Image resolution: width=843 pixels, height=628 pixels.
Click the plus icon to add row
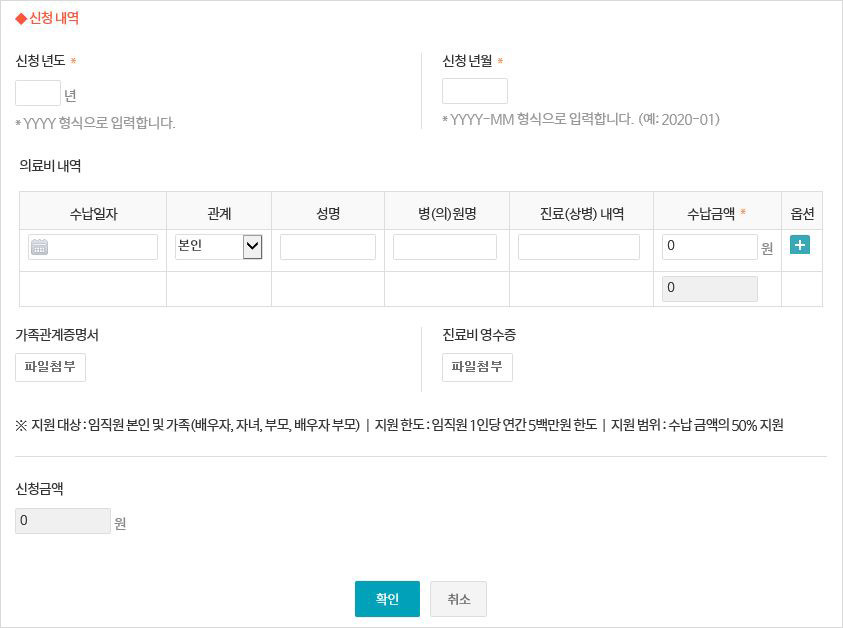click(799, 245)
